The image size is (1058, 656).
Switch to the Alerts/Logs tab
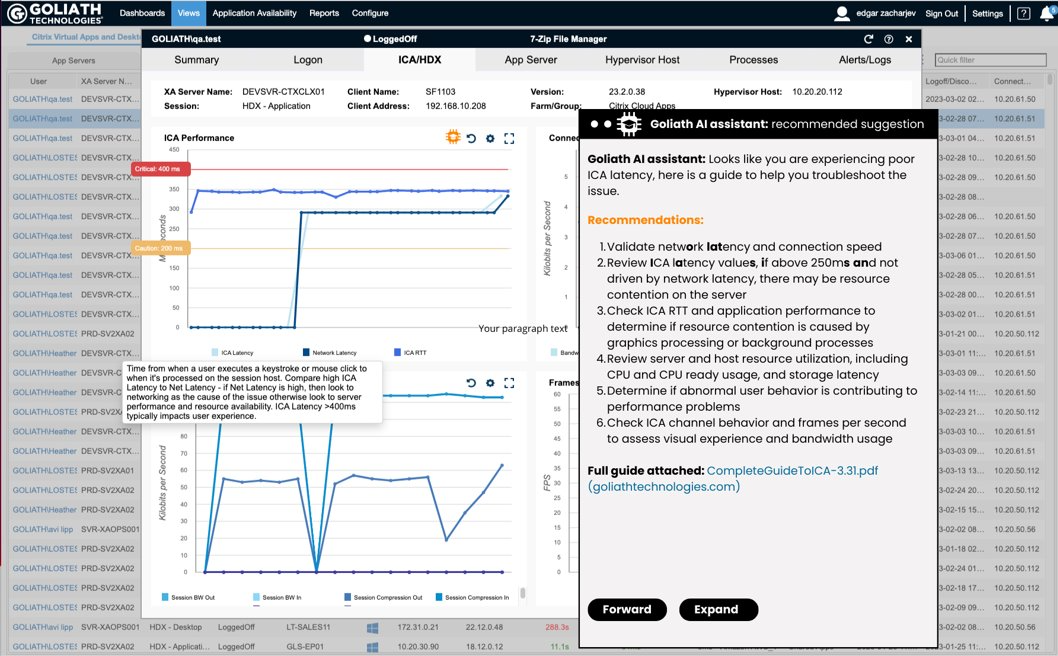click(865, 59)
